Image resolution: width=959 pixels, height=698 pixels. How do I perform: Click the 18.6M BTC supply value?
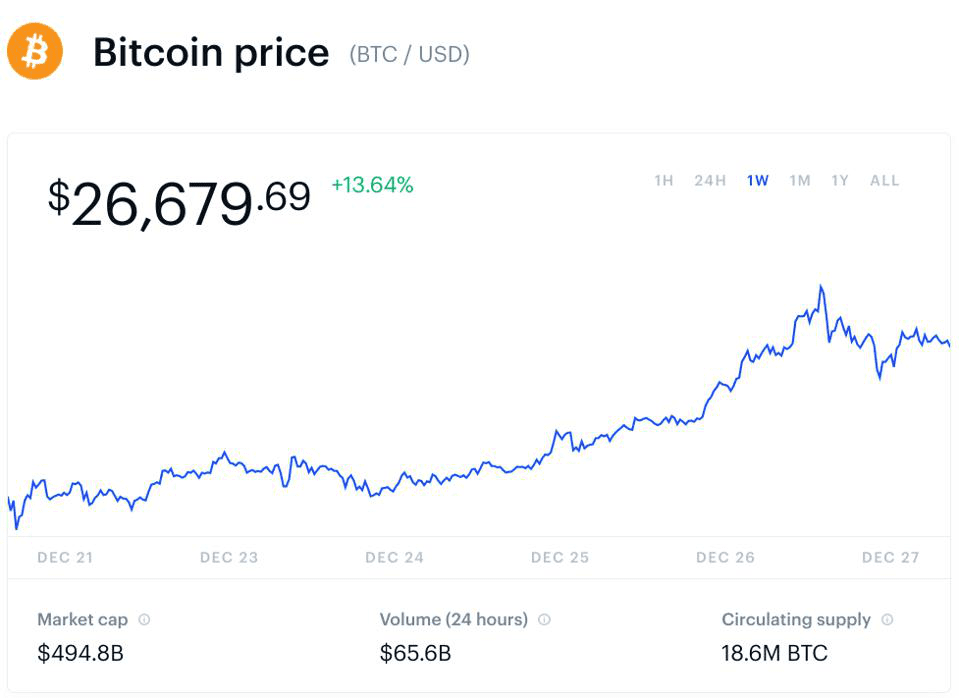(774, 653)
